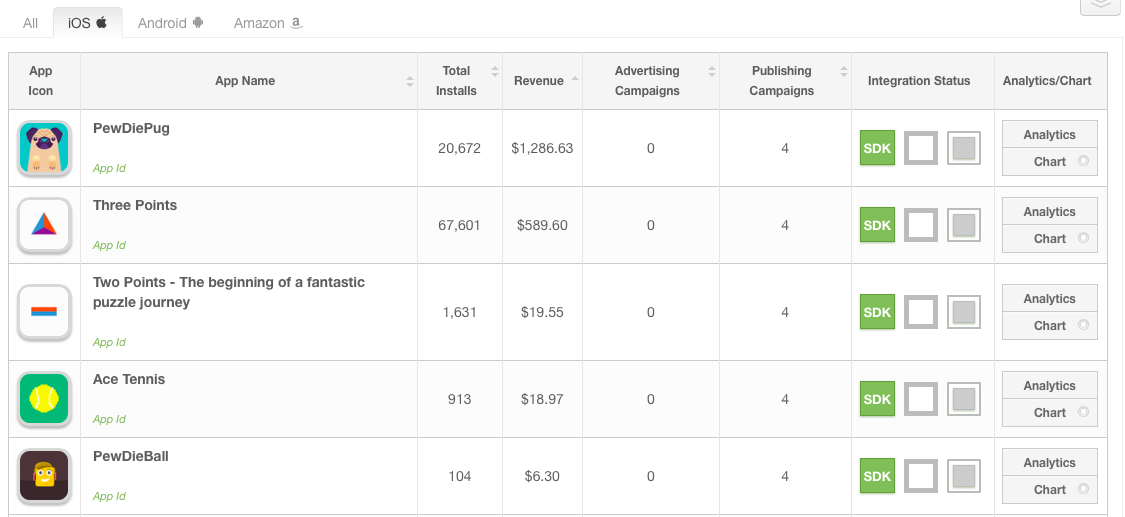Select the Two Points app icon
The image size is (1125, 517).
(x=44, y=312)
